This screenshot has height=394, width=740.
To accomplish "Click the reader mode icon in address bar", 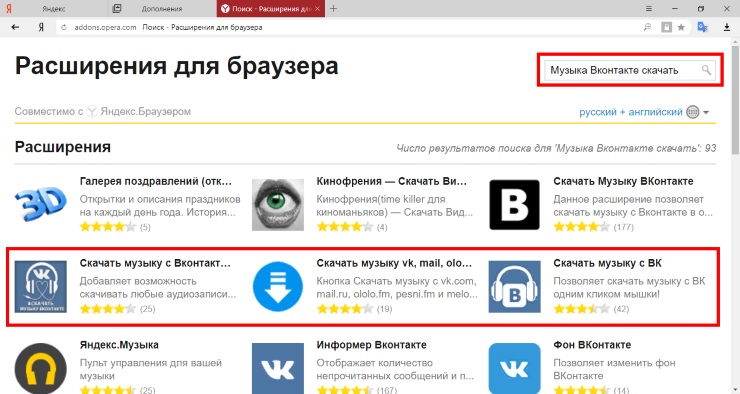I will point(666,27).
